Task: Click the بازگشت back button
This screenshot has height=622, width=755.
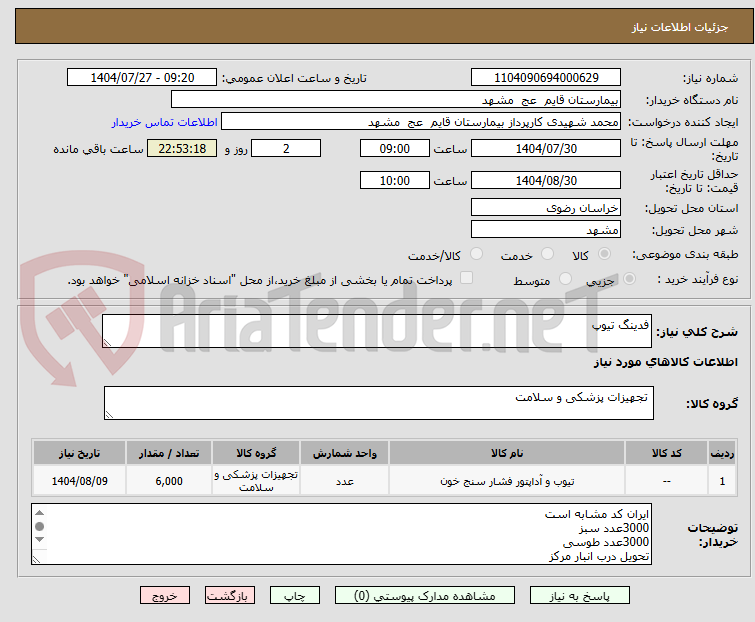Action: coord(229,596)
